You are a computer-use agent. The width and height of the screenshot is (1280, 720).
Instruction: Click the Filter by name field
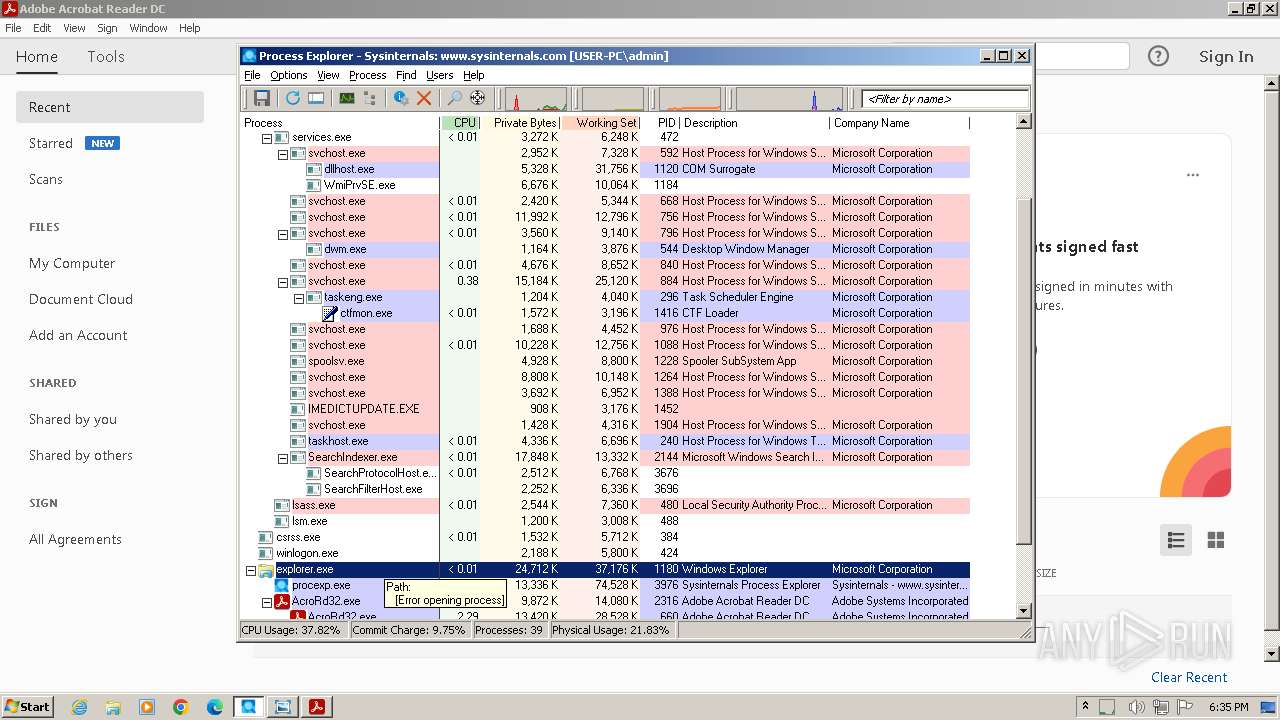pyautogui.click(x=945, y=99)
